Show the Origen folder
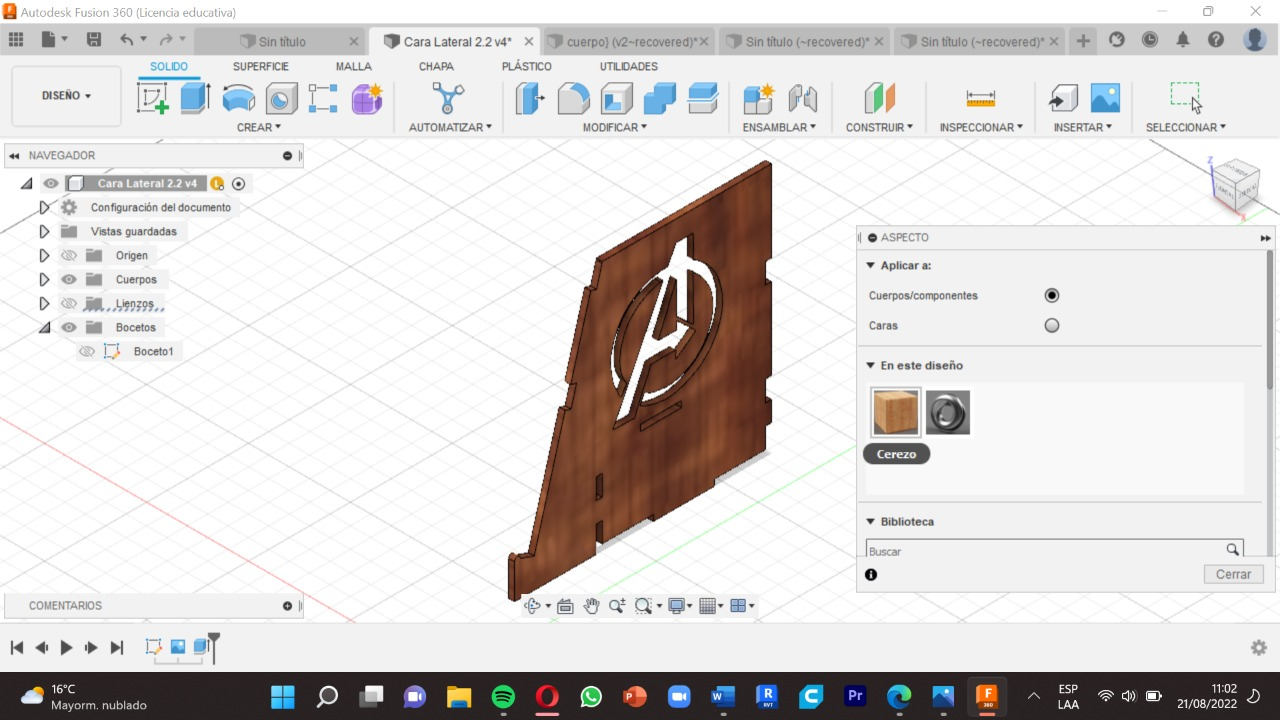The width and height of the screenshot is (1280, 720). point(69,255)
